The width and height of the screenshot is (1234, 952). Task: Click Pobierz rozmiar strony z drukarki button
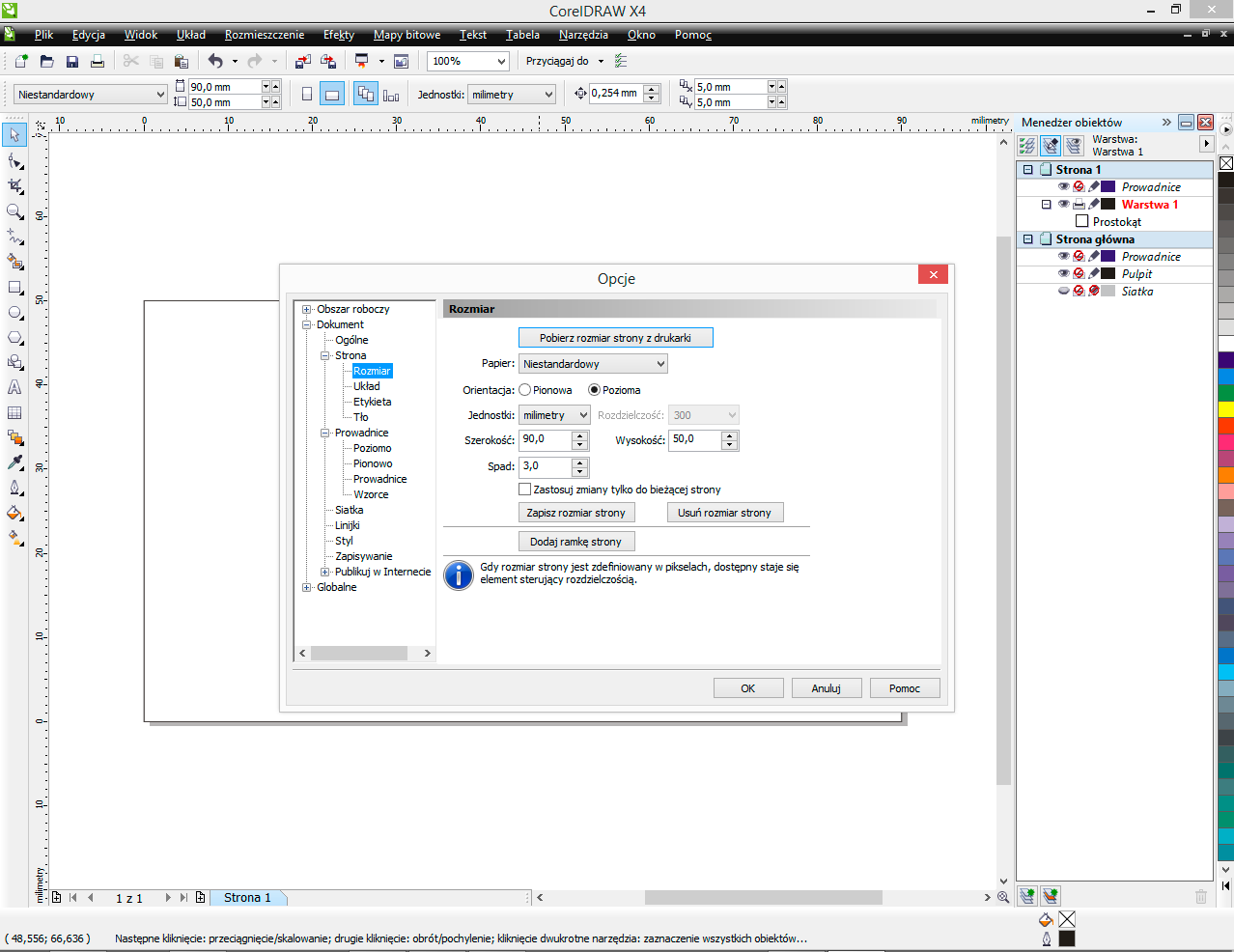coord(616,338)
